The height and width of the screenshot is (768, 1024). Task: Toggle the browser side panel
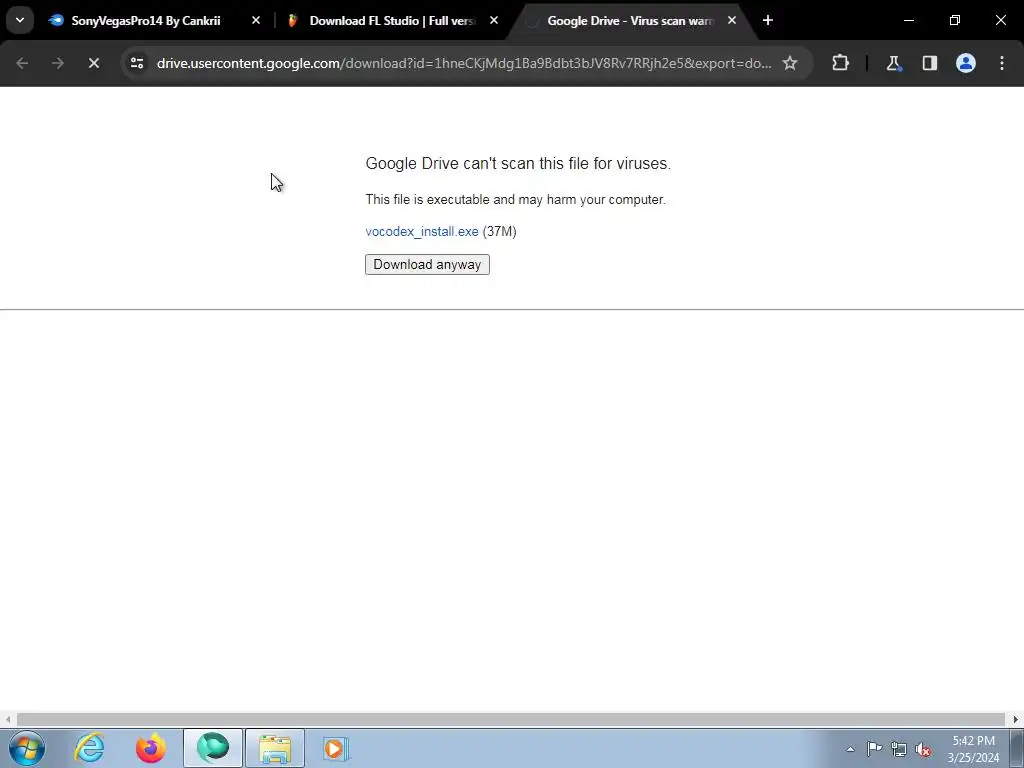pyautogui.click(x=929, y=63)
